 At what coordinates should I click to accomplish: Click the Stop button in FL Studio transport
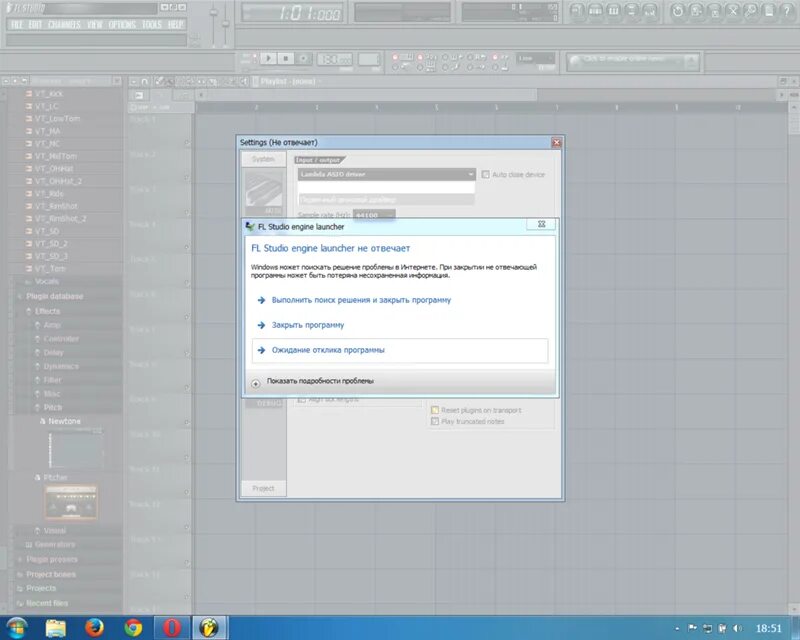pos(286,59)
